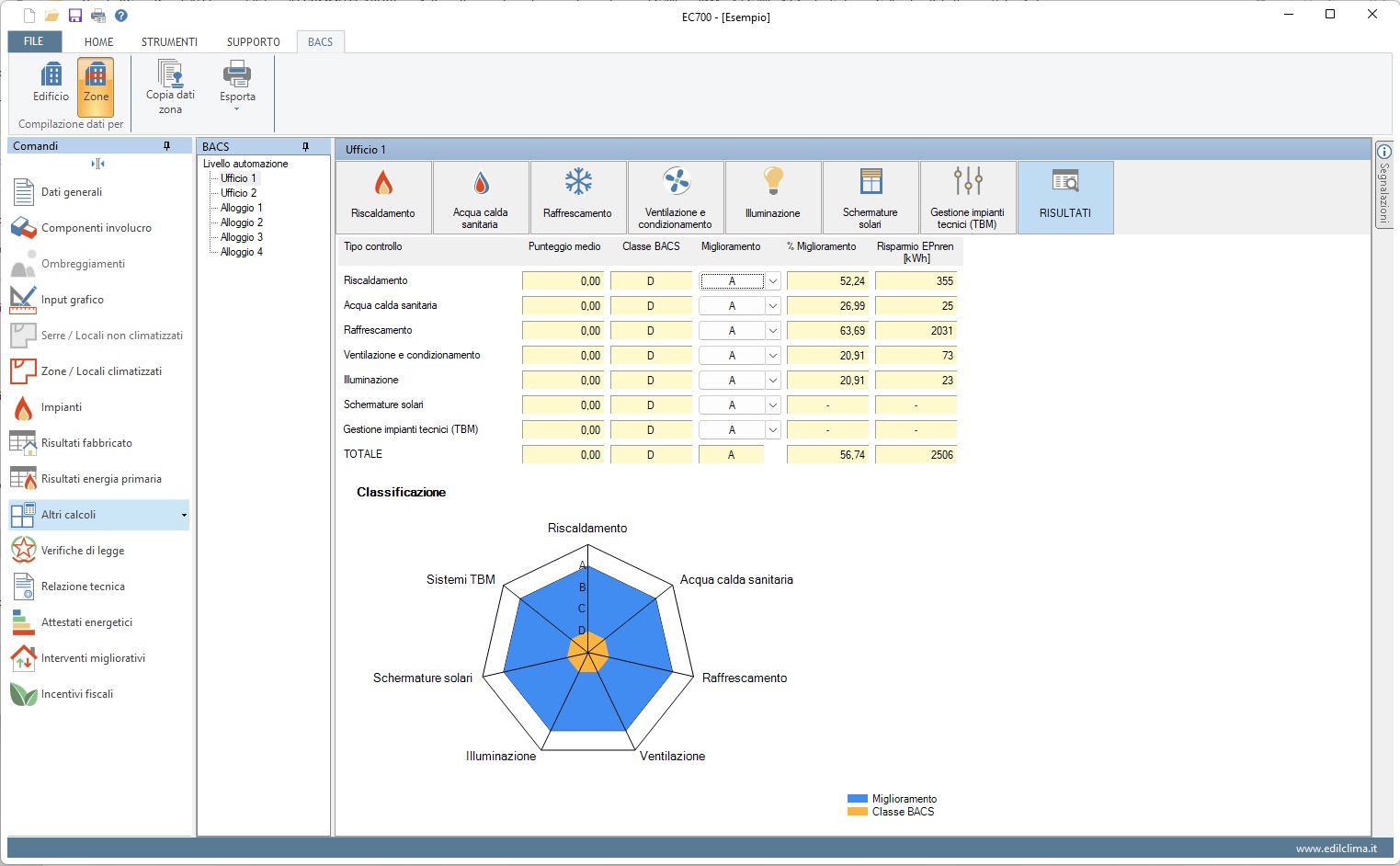The image size is (1400, 866).
Task: Open Attestati energetici
Action: [x=98, y=622]
